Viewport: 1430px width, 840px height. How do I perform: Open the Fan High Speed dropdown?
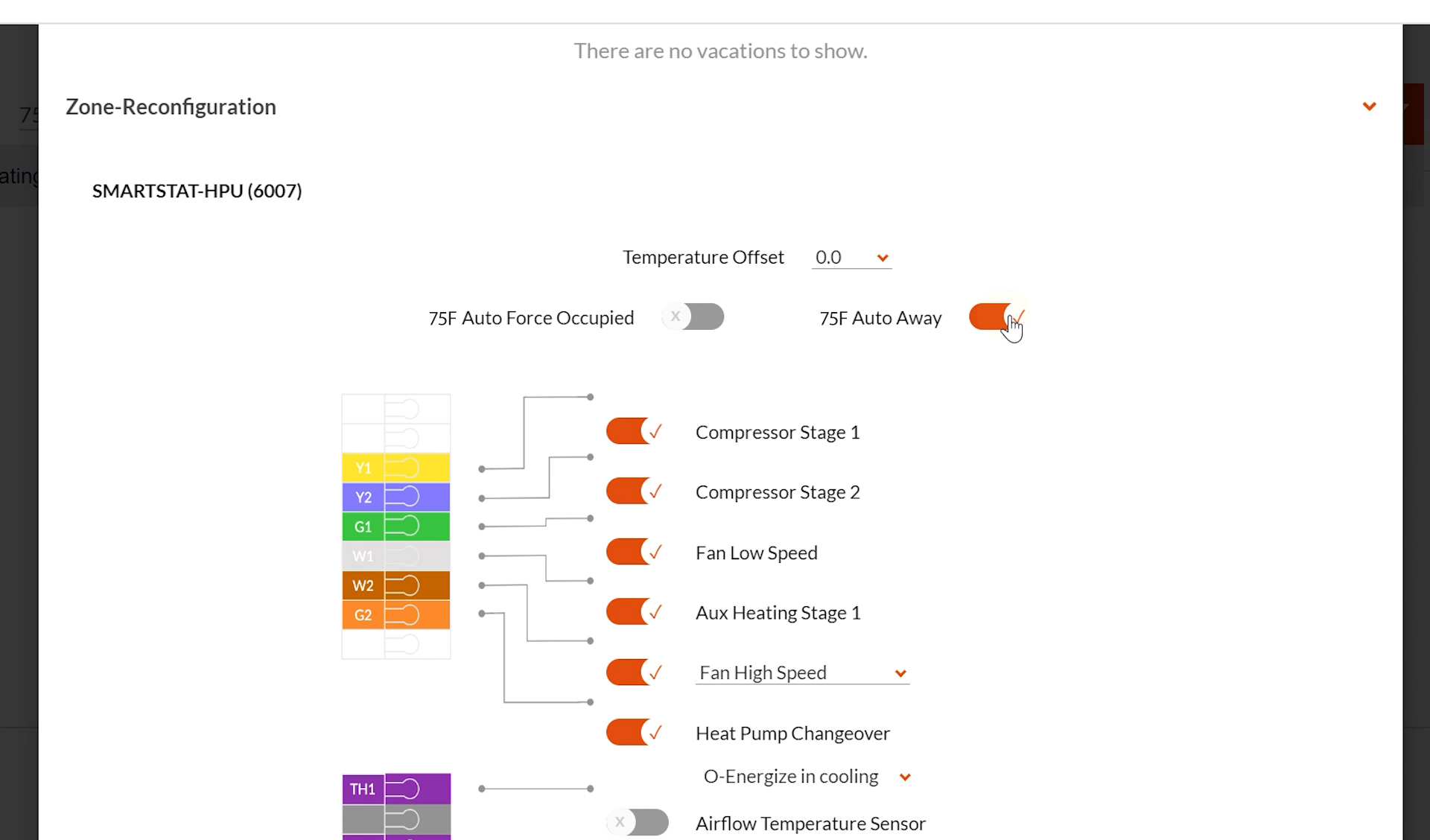click(x=802, y=673)
